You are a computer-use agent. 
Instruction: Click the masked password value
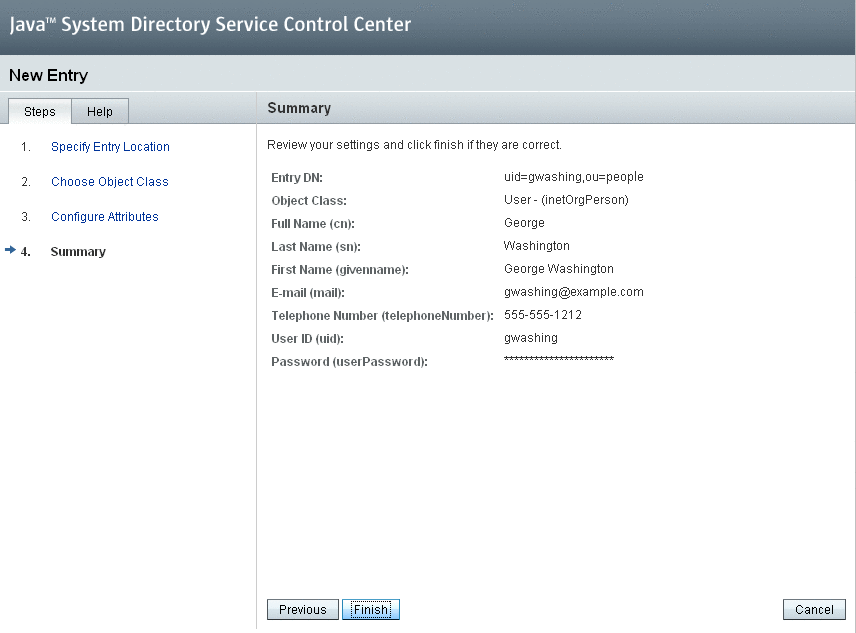559,359
